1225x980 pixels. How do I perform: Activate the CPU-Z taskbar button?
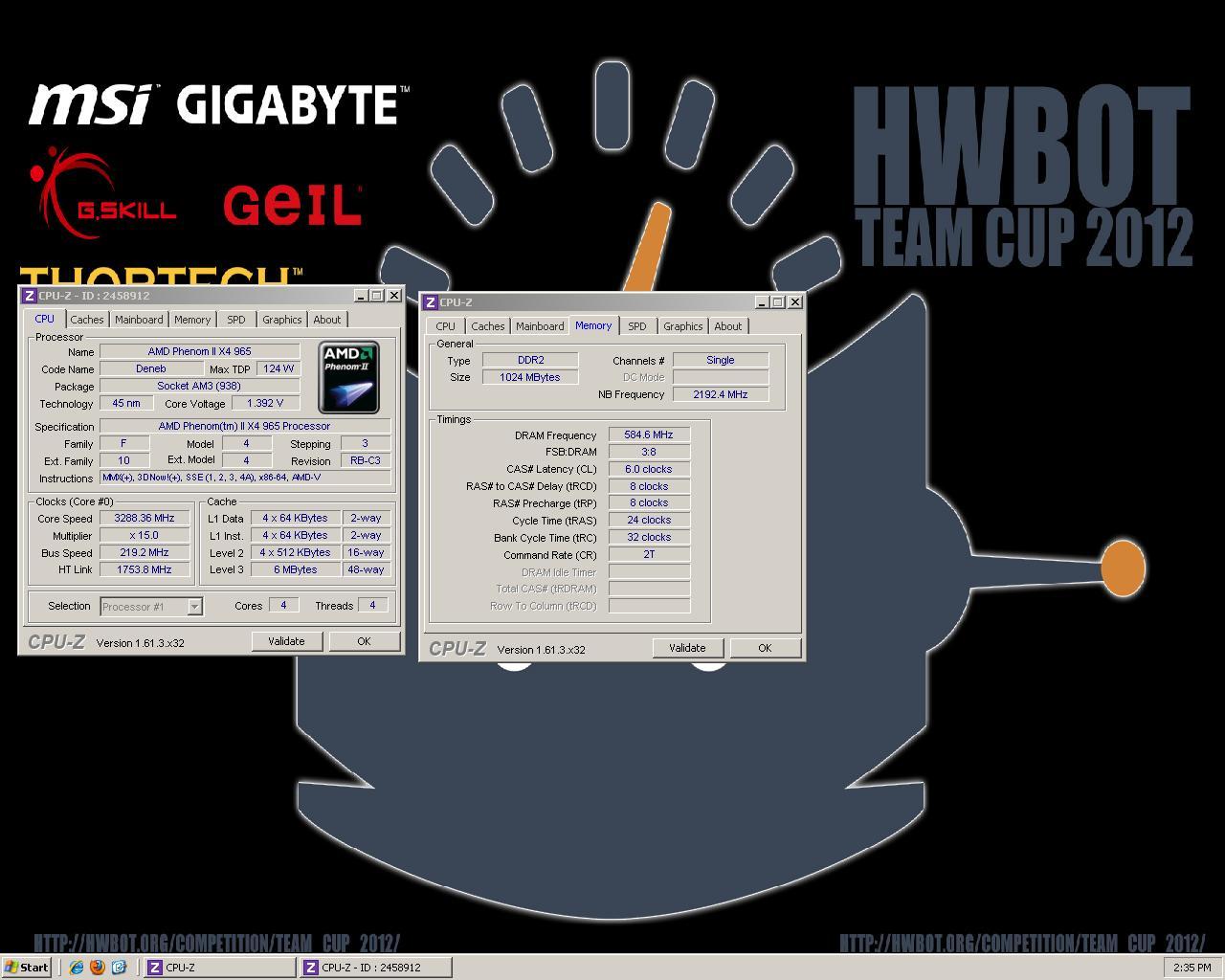219,968
